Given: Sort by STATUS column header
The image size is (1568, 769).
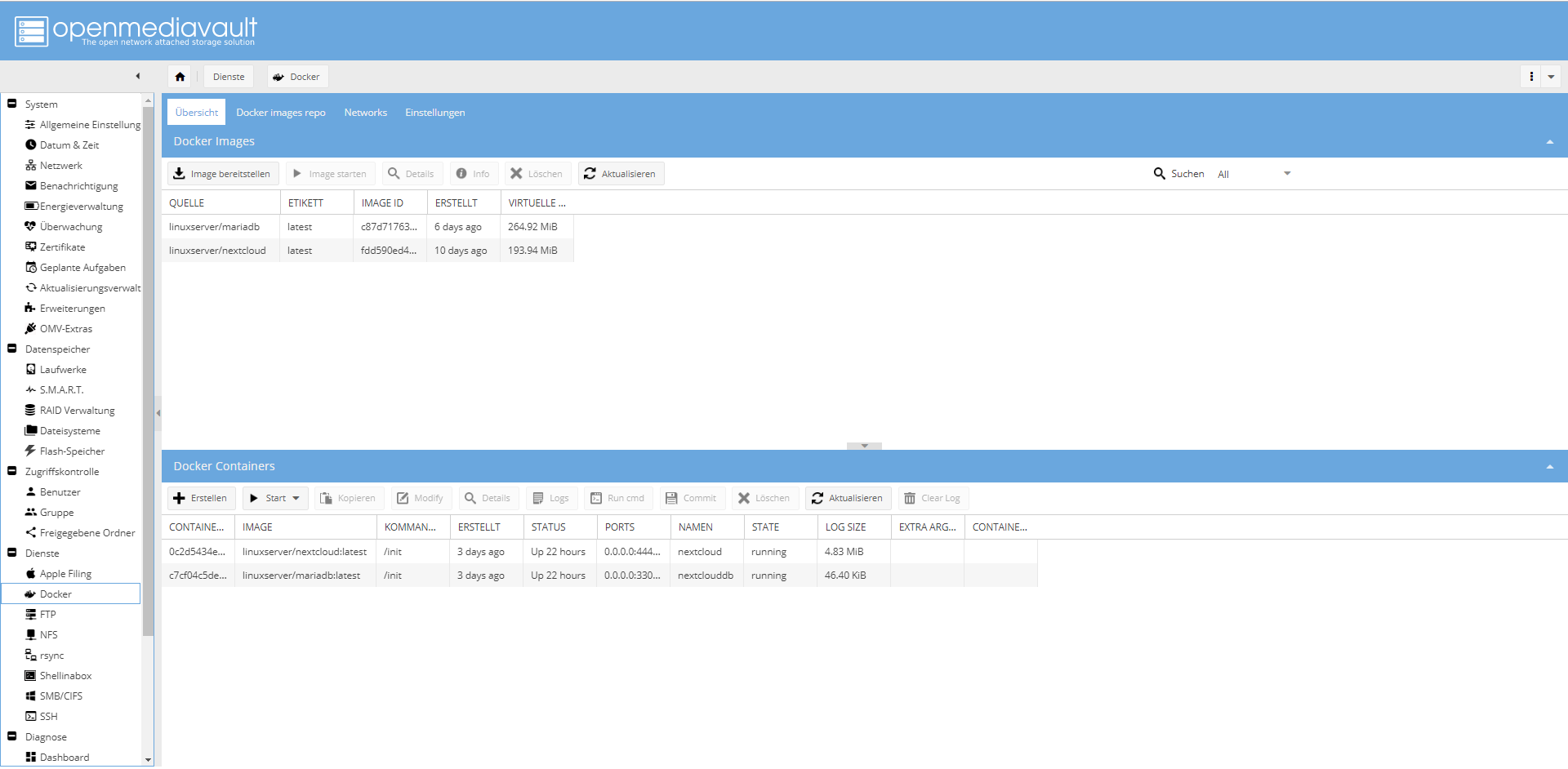Looking at the screenshot, I should pyautogui.click(x=560, y=527).
